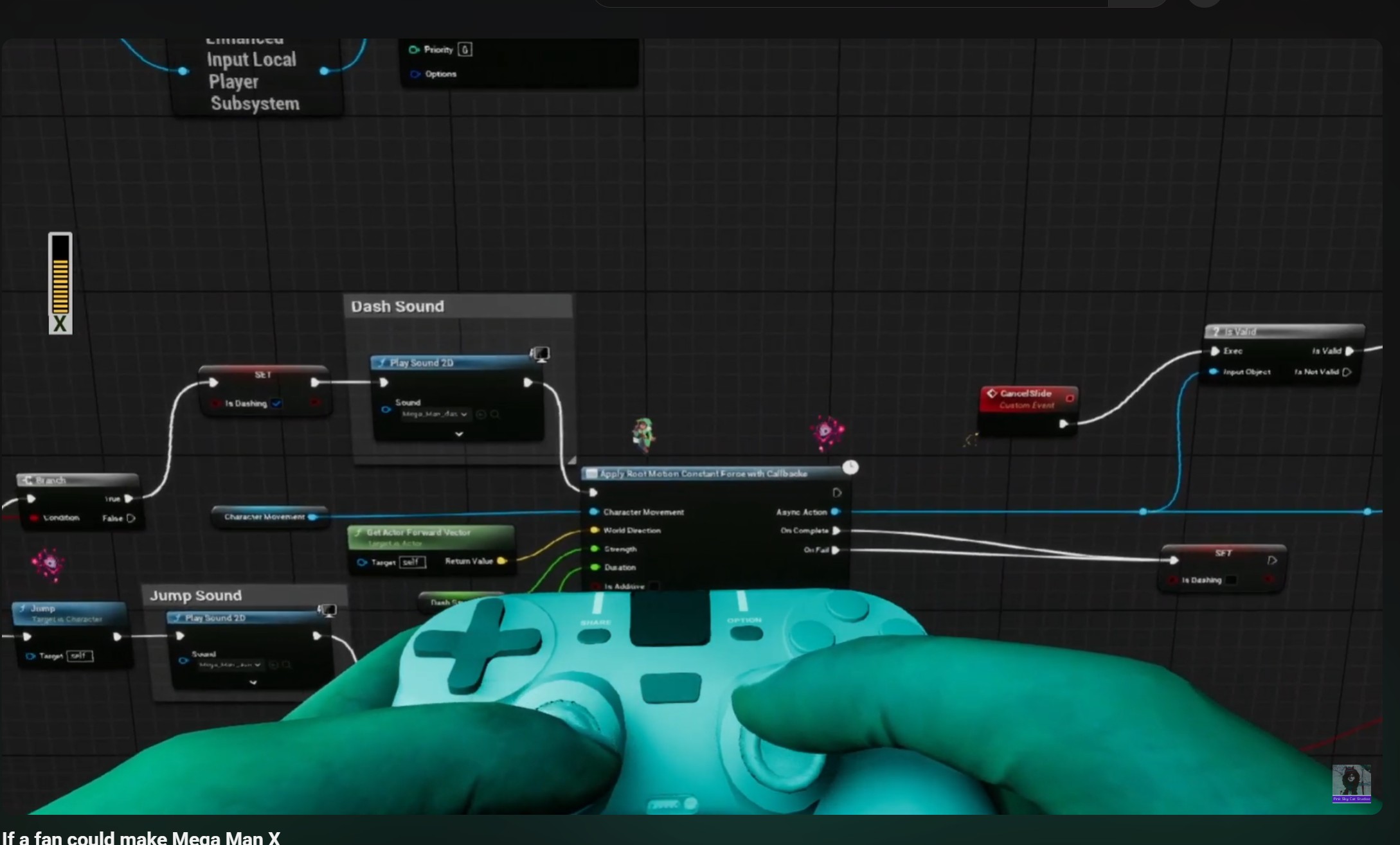Viewport: 1400px width, 845px height.
Task: Click the latent clock icon on Apply Root Motion node
Action: coord(850,467)
